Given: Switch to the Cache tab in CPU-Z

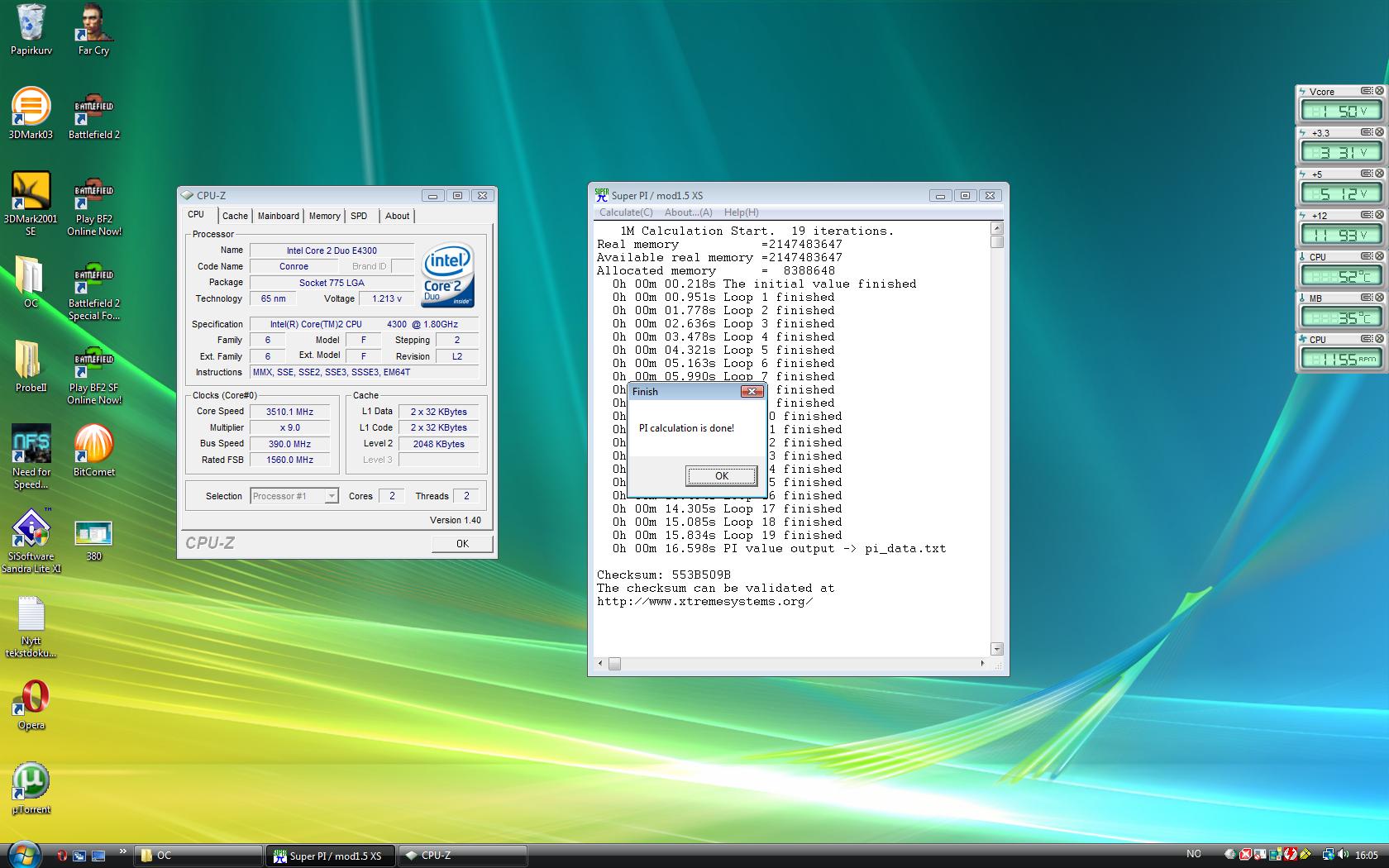Looking at the screenshot, I should tap(235, 216).
